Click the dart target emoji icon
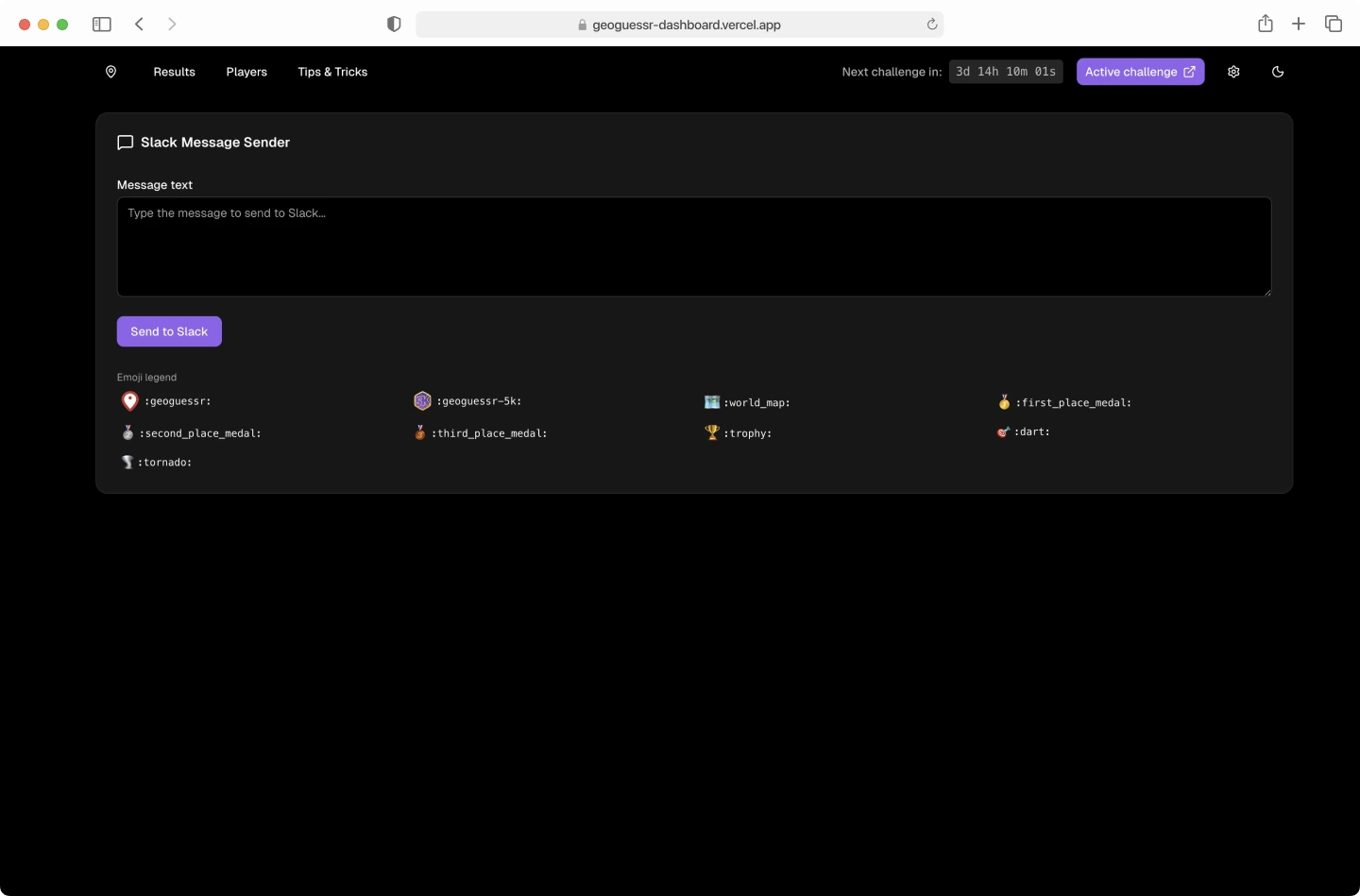The image size is (1360, 896). (1003, 431)
